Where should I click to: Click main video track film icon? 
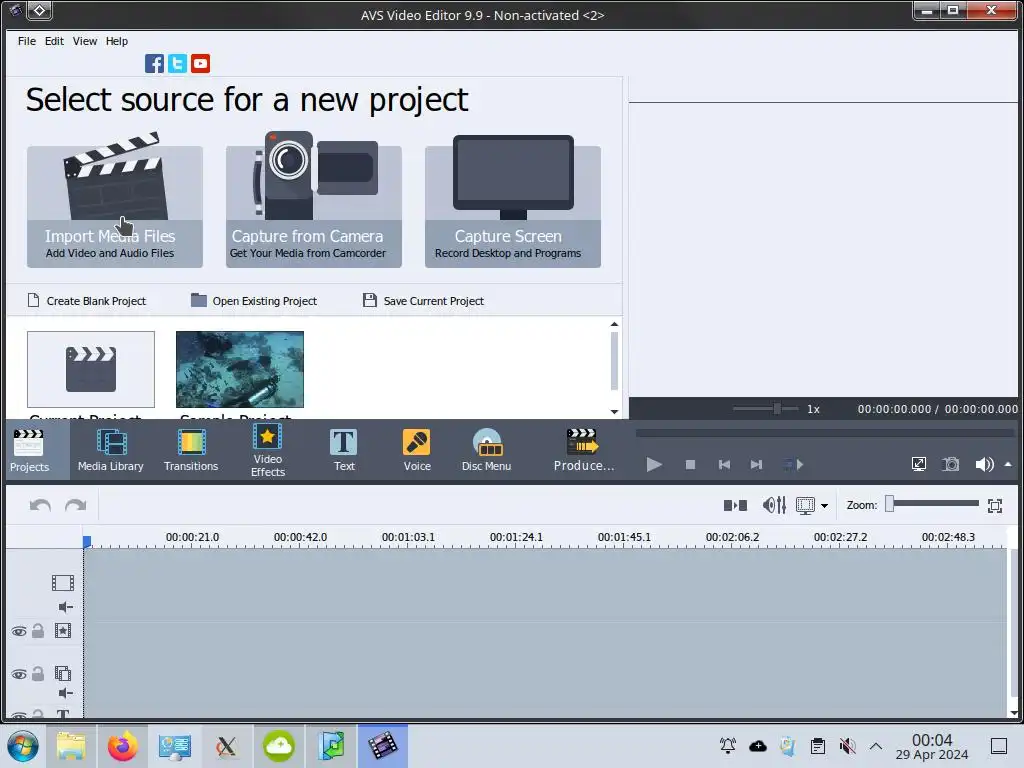(x=63, y=583)
